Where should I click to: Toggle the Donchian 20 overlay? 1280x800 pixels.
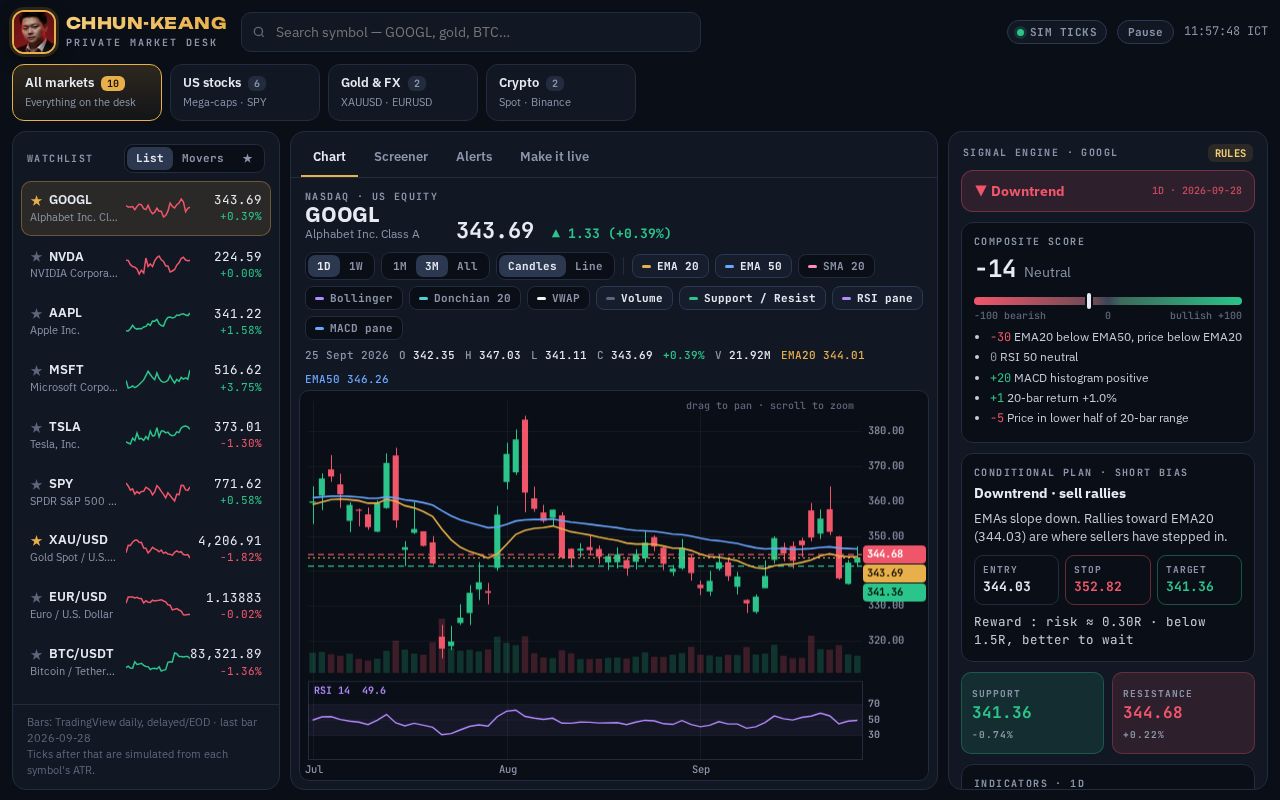tap(465, 298)
